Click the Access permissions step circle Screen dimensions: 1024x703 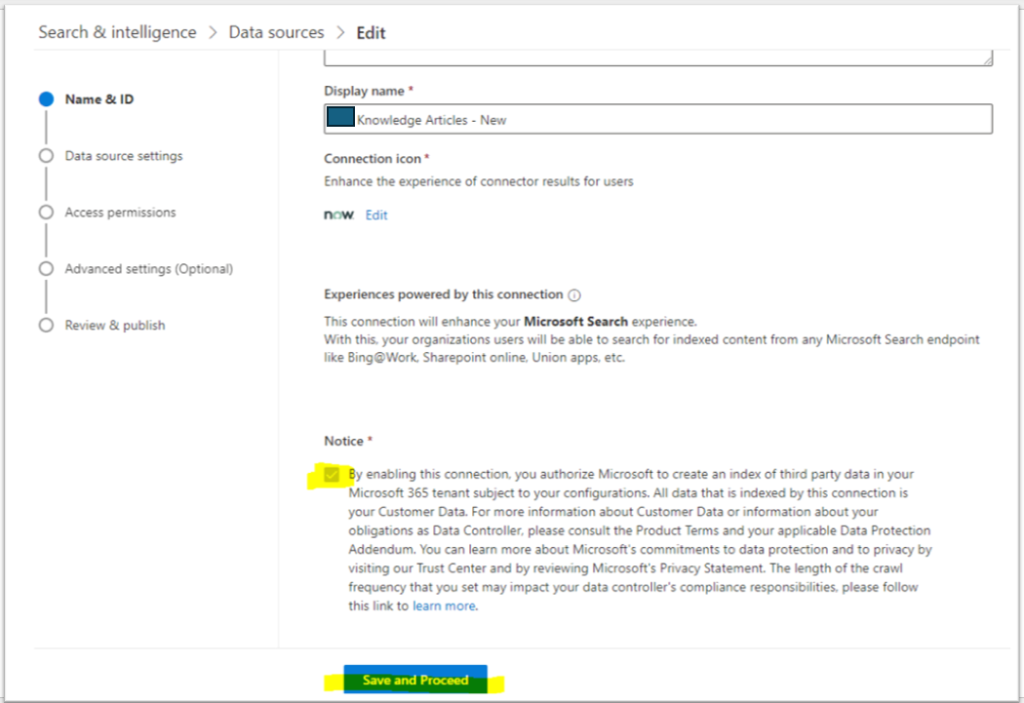44,212
